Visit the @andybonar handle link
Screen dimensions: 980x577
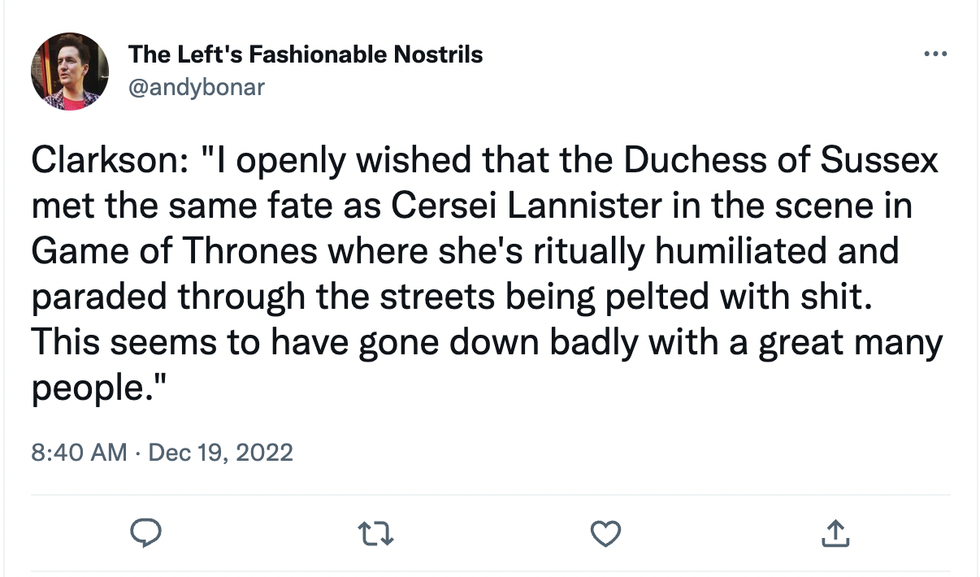point(196,87)
